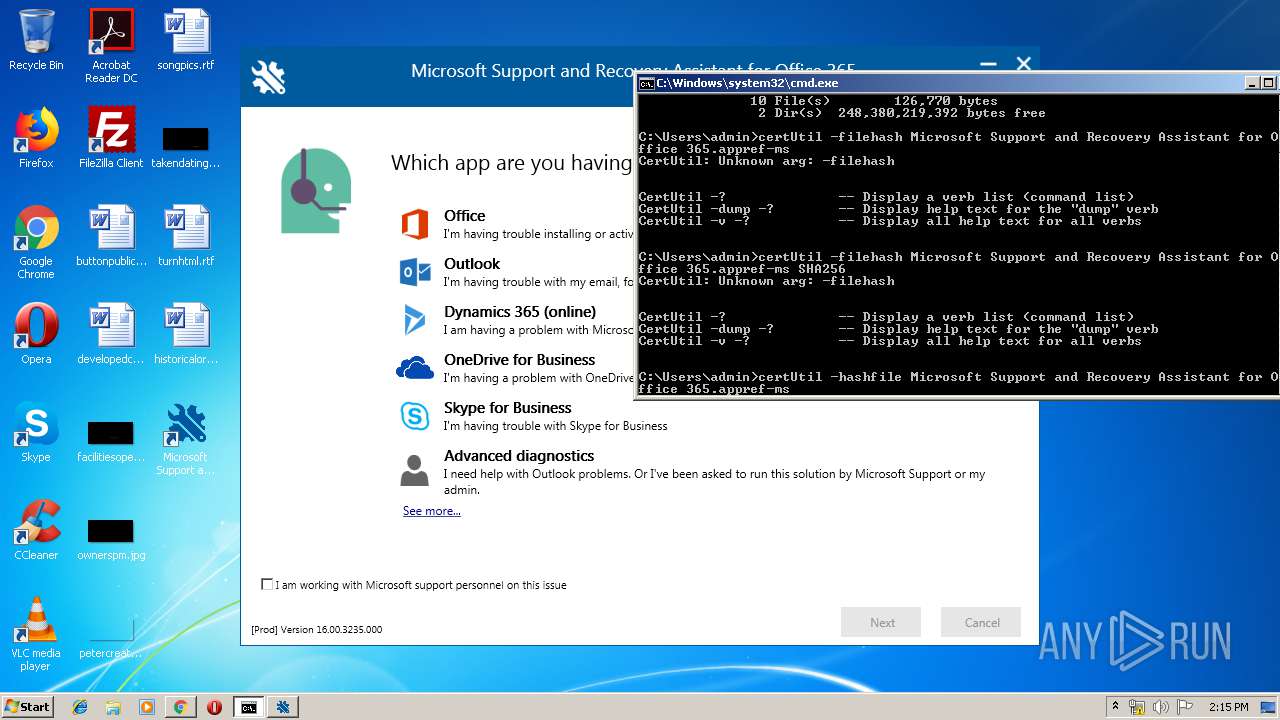The height and width of the screenshot is (720, 1280).
Task: Minimize the cmd.exe window
Action: pos(1251,83)
